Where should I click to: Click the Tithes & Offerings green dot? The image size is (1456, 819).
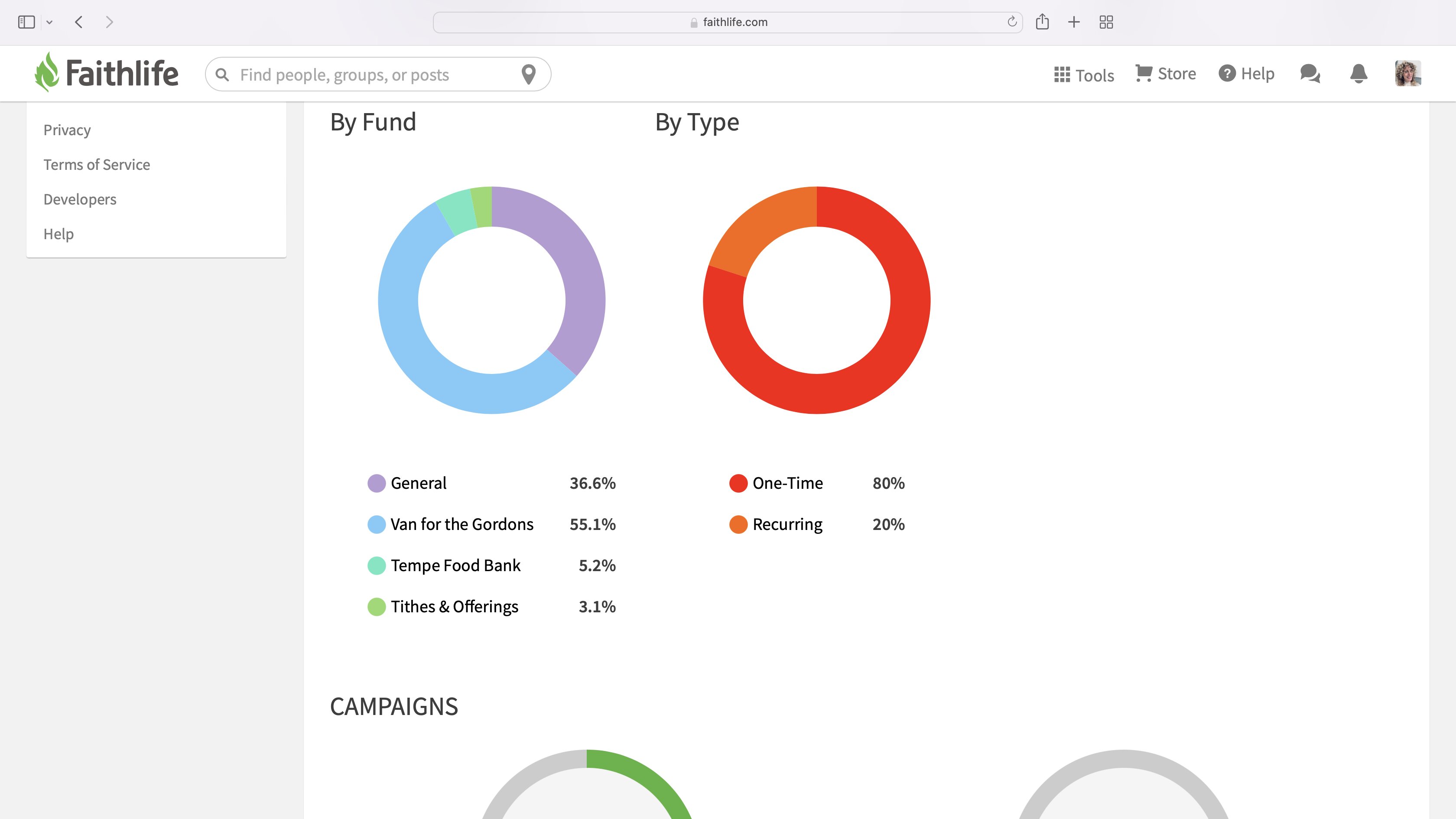(x=377, y=607)
